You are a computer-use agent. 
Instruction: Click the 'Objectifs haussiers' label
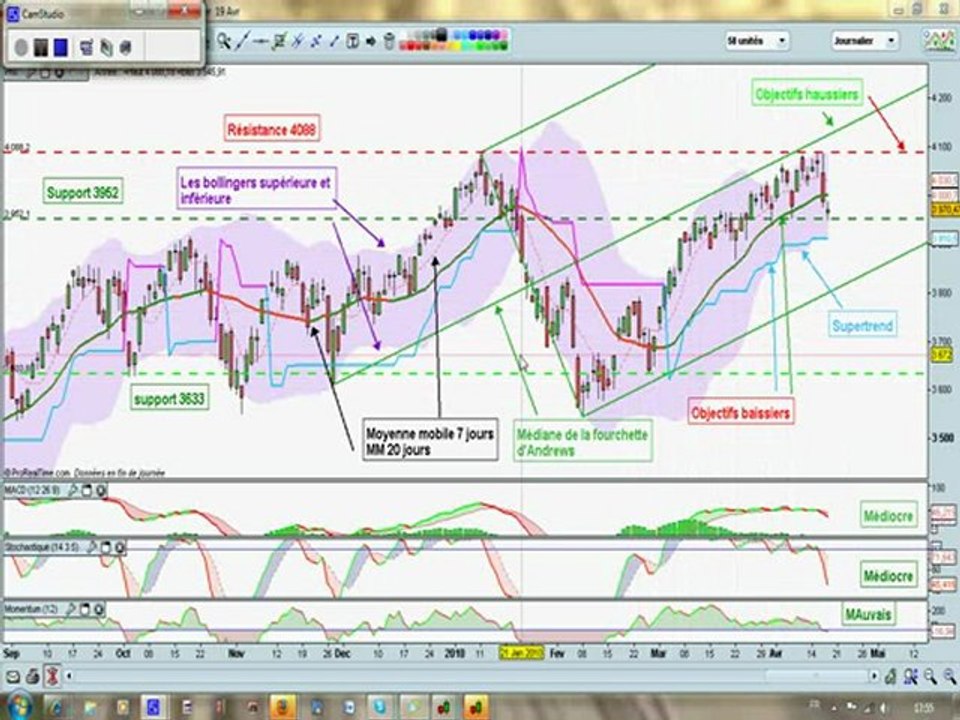(x=807, y=94)
